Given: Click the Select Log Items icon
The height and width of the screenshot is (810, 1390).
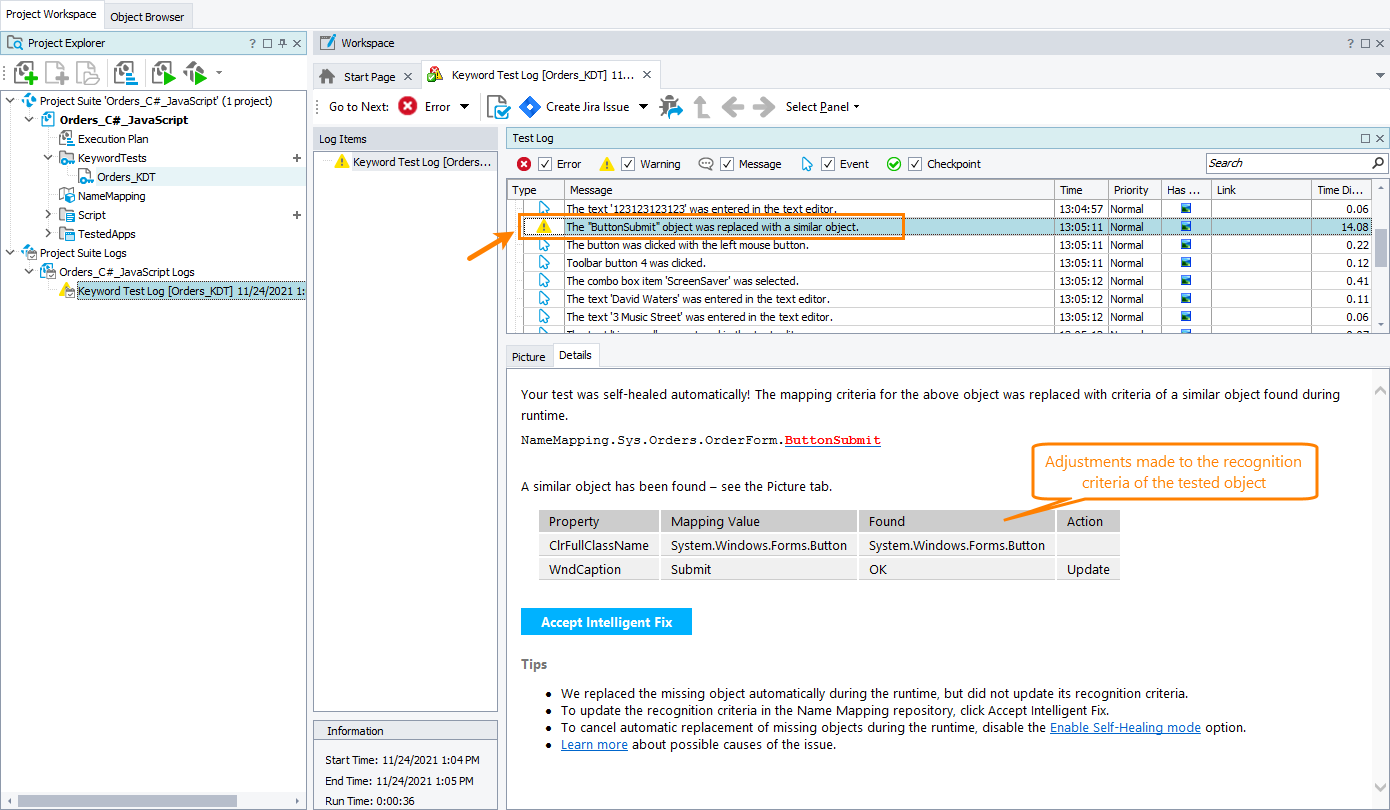Looking at the screenshot, I should pyautogui.click(x=497, y=107).
